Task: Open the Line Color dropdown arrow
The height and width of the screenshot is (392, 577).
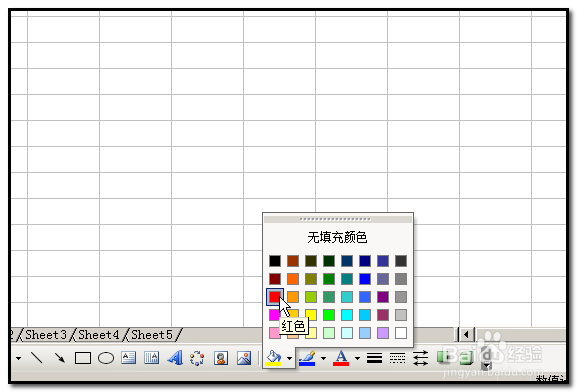Action: [323, 358]
